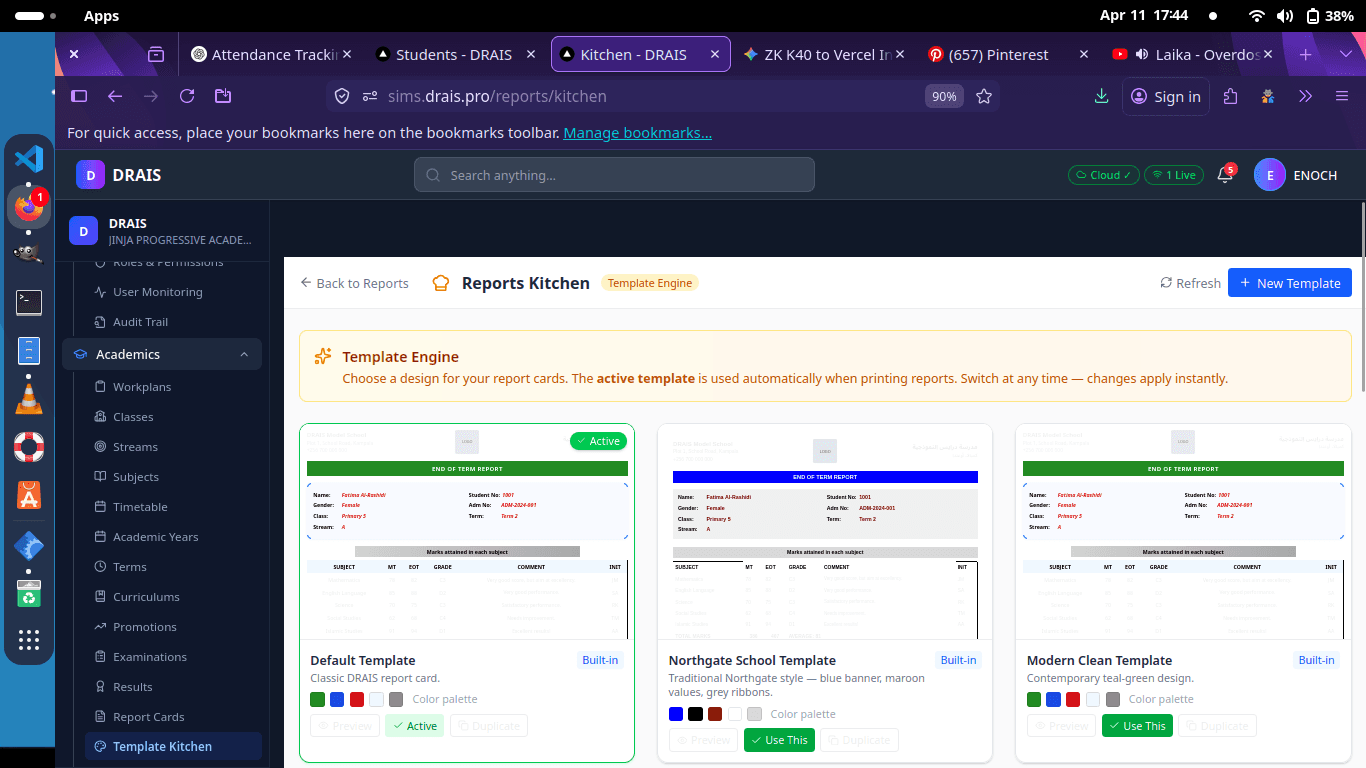Launch VS Code from the dock

click(x=29, y=159)
